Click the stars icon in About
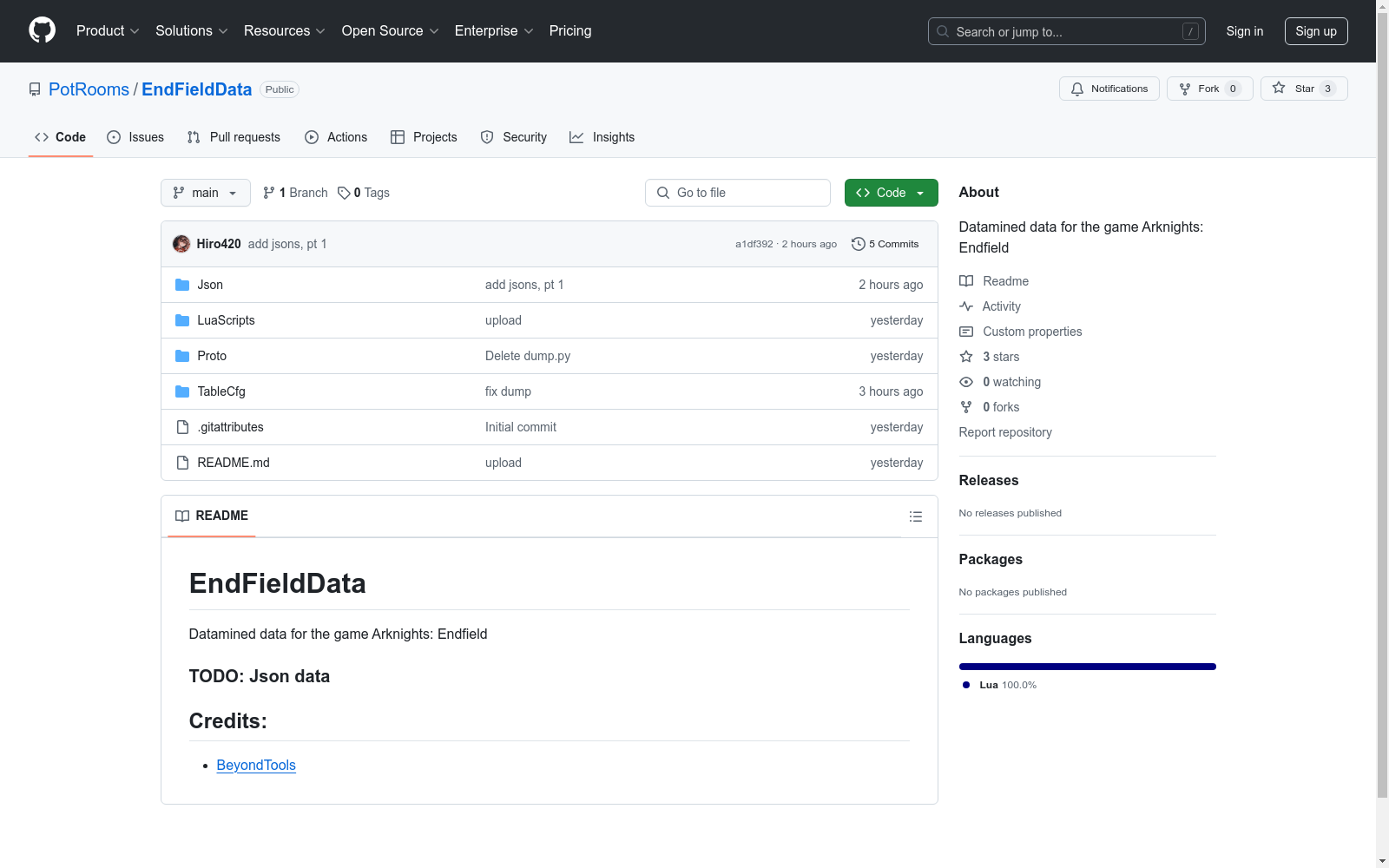 point(966,357)
